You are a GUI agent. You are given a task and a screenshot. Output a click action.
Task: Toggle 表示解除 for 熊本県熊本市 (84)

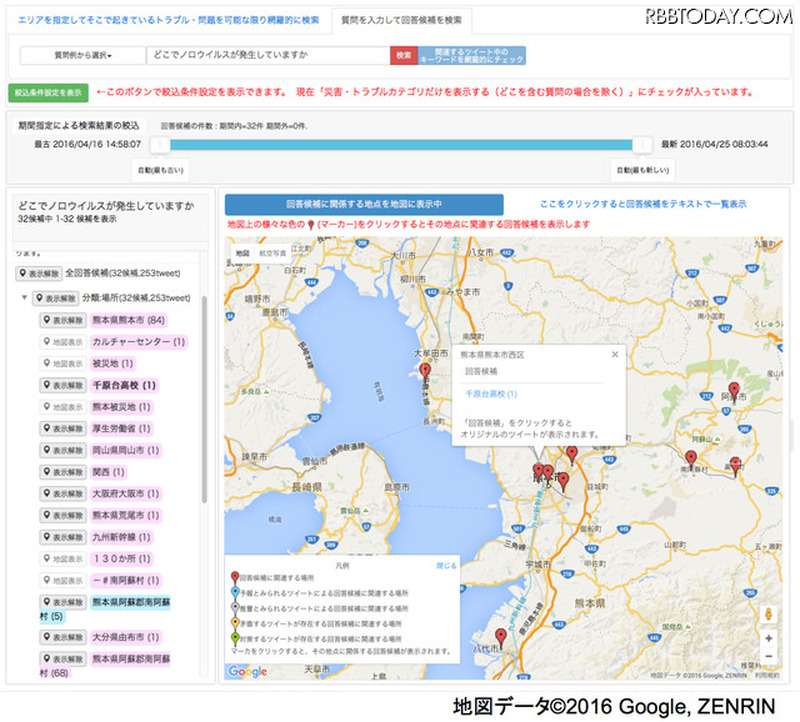tap(62, 320)
